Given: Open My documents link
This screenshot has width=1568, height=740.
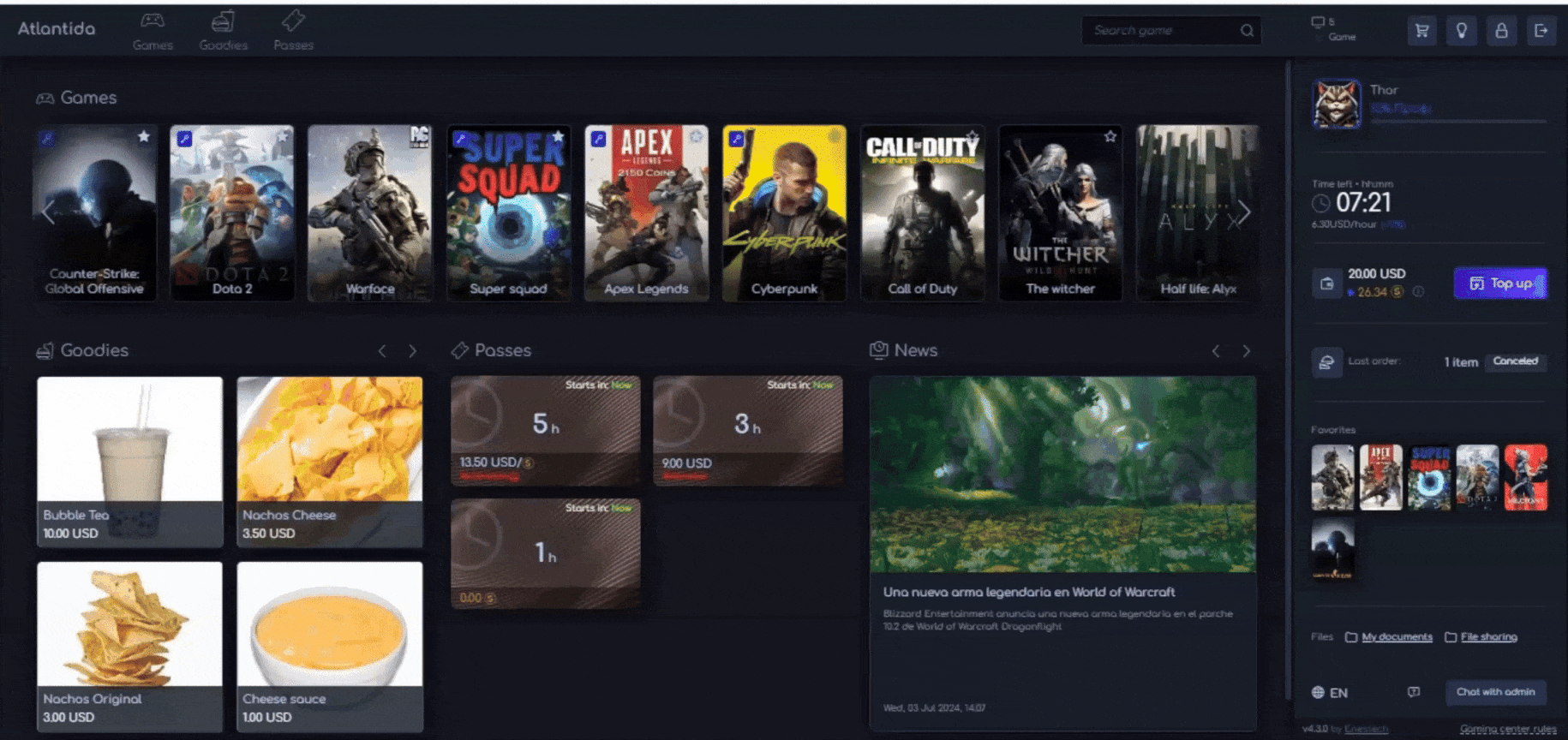Looking at the screenshot, I should 1397,637.
